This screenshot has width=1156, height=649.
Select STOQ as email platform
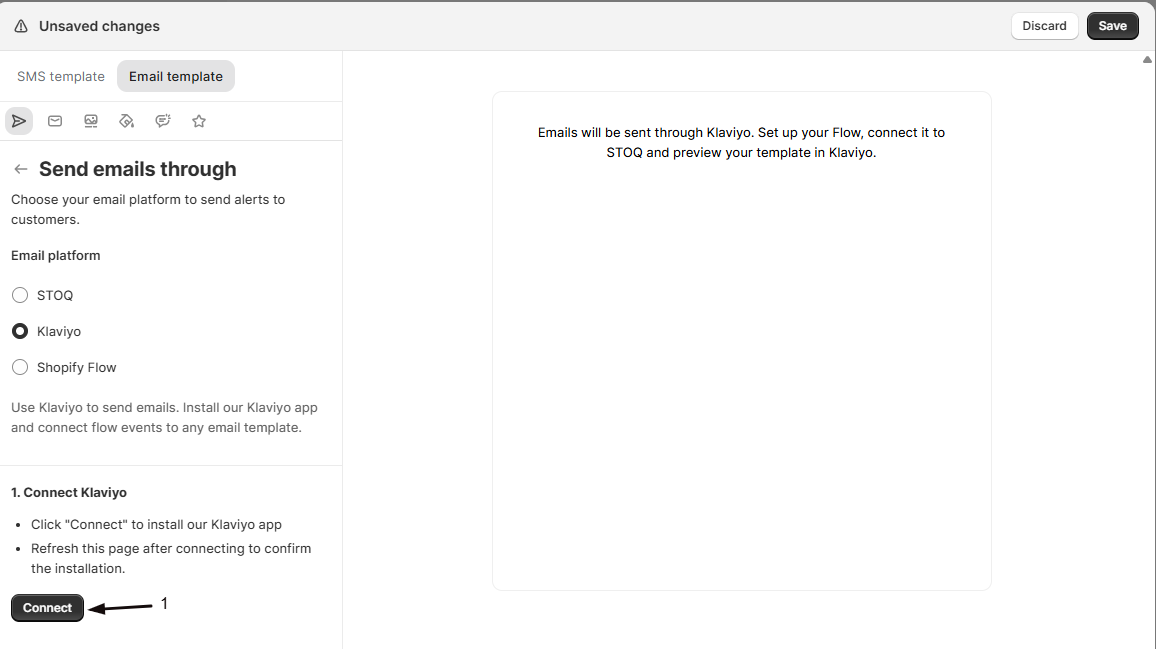tap(20, 295)
